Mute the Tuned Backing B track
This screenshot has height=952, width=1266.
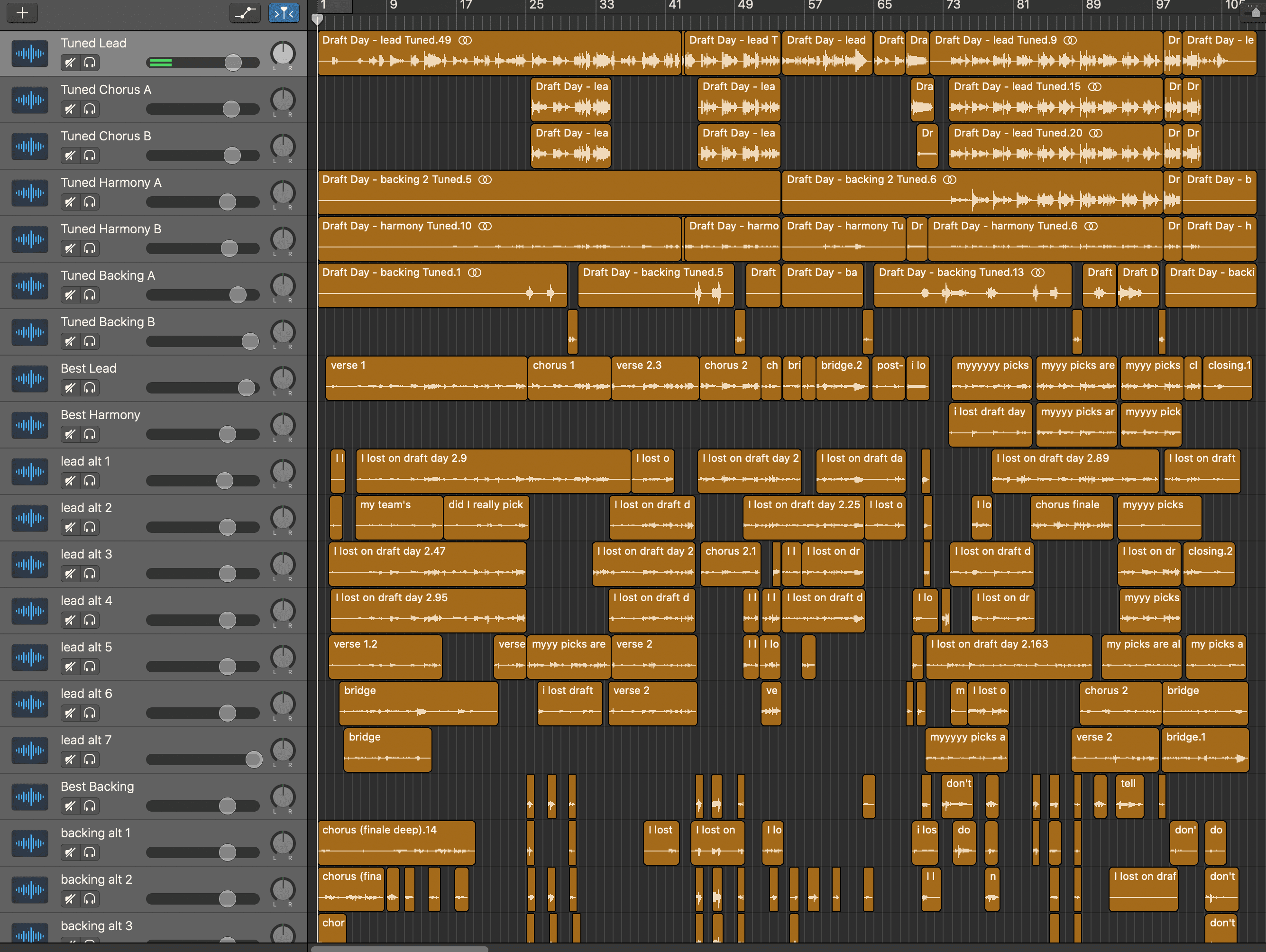[x=70, y=341]
